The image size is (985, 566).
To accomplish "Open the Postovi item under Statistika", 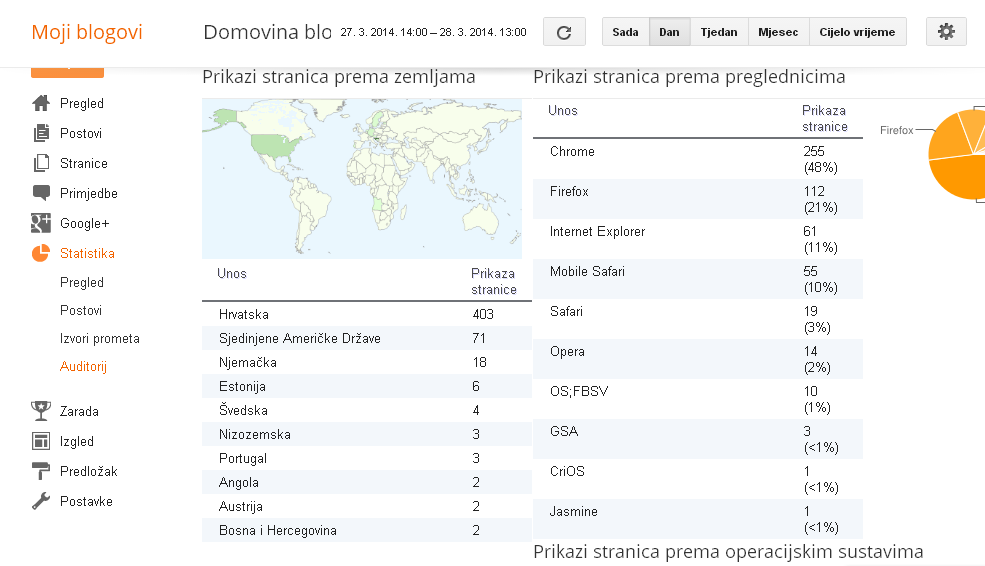I will click(x=80, y=310).
